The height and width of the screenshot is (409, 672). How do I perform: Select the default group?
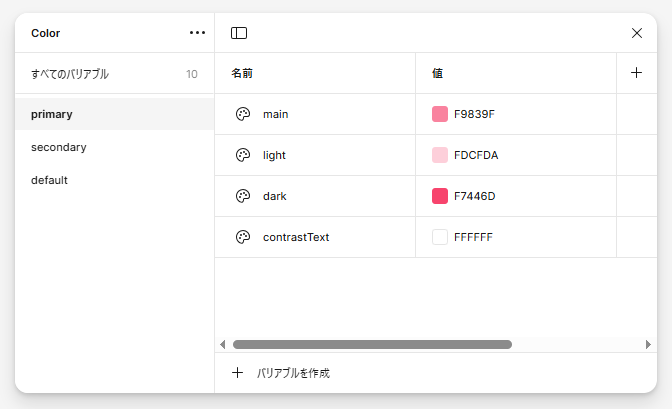[x=114, y=180]
